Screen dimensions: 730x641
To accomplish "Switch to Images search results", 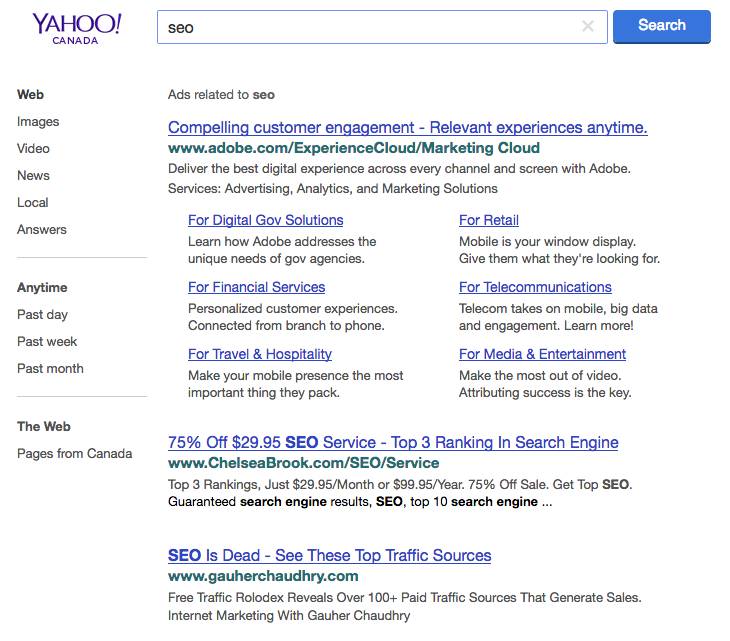I will coord(38,122).
